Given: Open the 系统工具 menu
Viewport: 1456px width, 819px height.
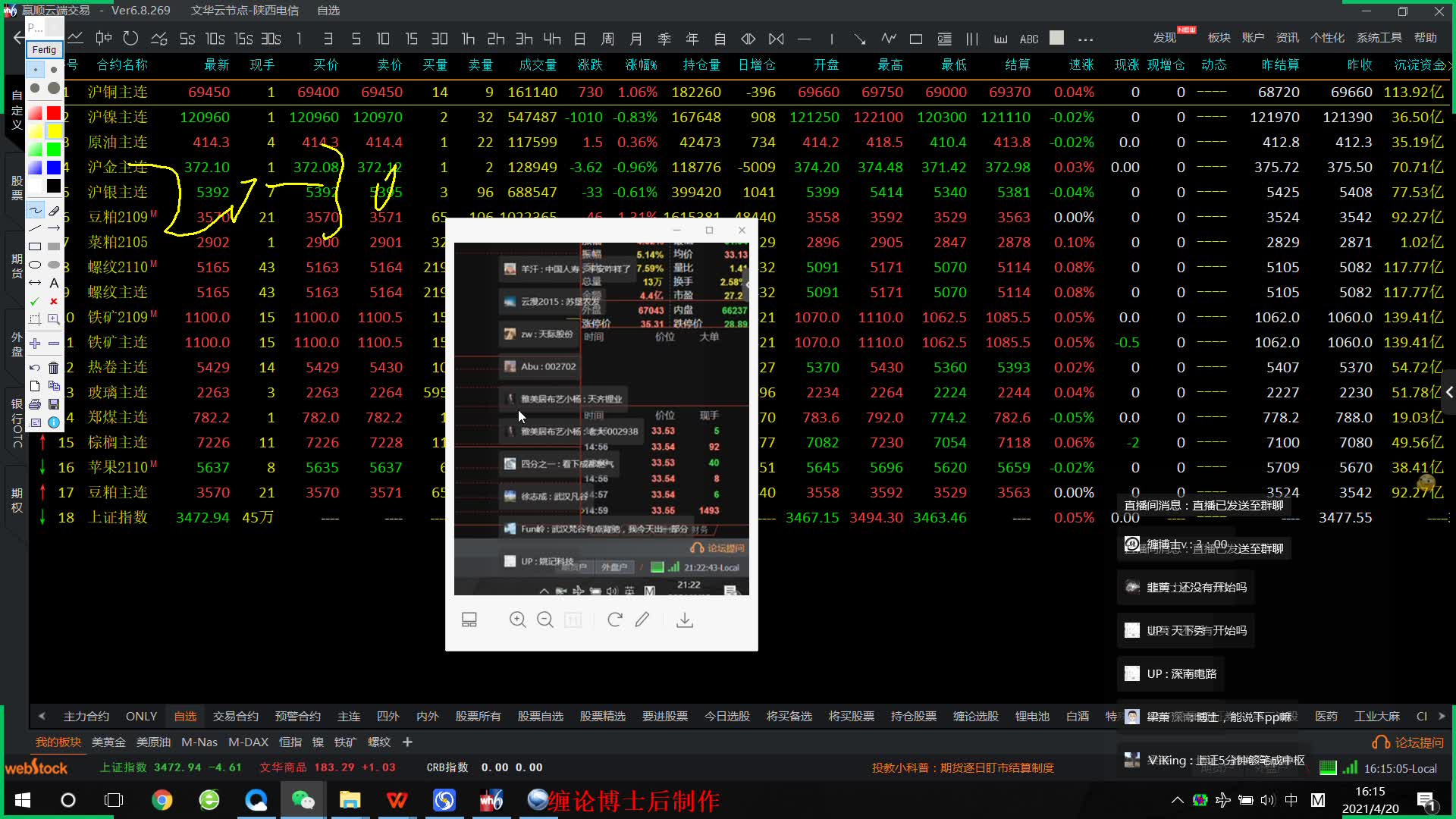Looking at the screenshot, I should coord(1379,37).
